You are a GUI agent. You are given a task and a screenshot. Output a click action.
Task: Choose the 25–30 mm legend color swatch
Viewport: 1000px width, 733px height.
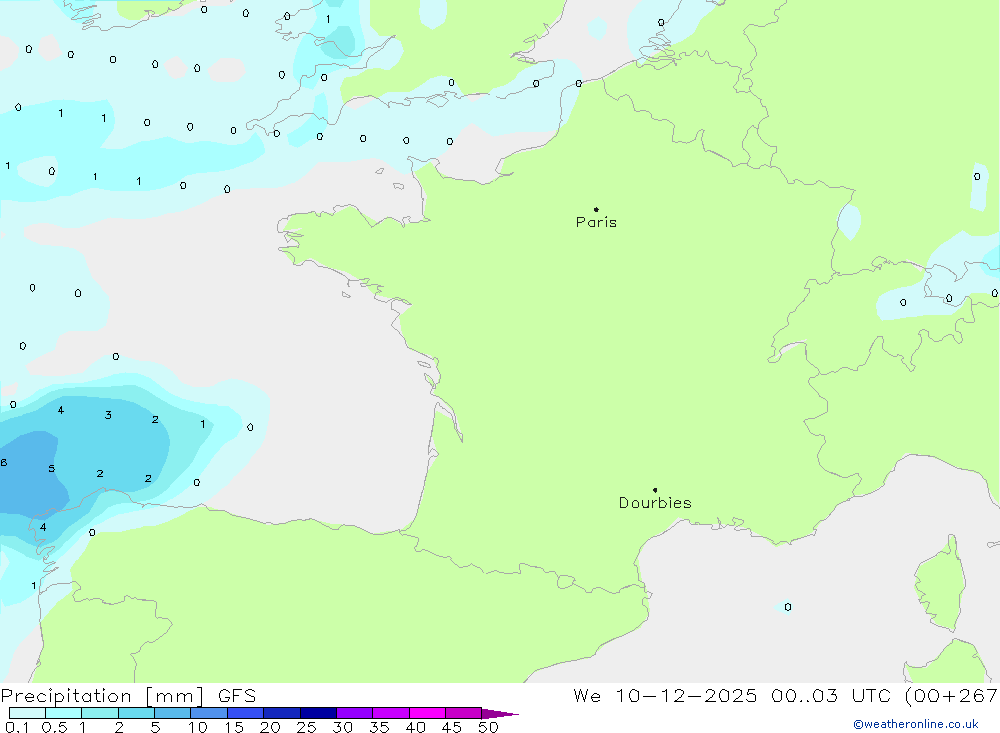pyautogui.click(x=318, y=713)
